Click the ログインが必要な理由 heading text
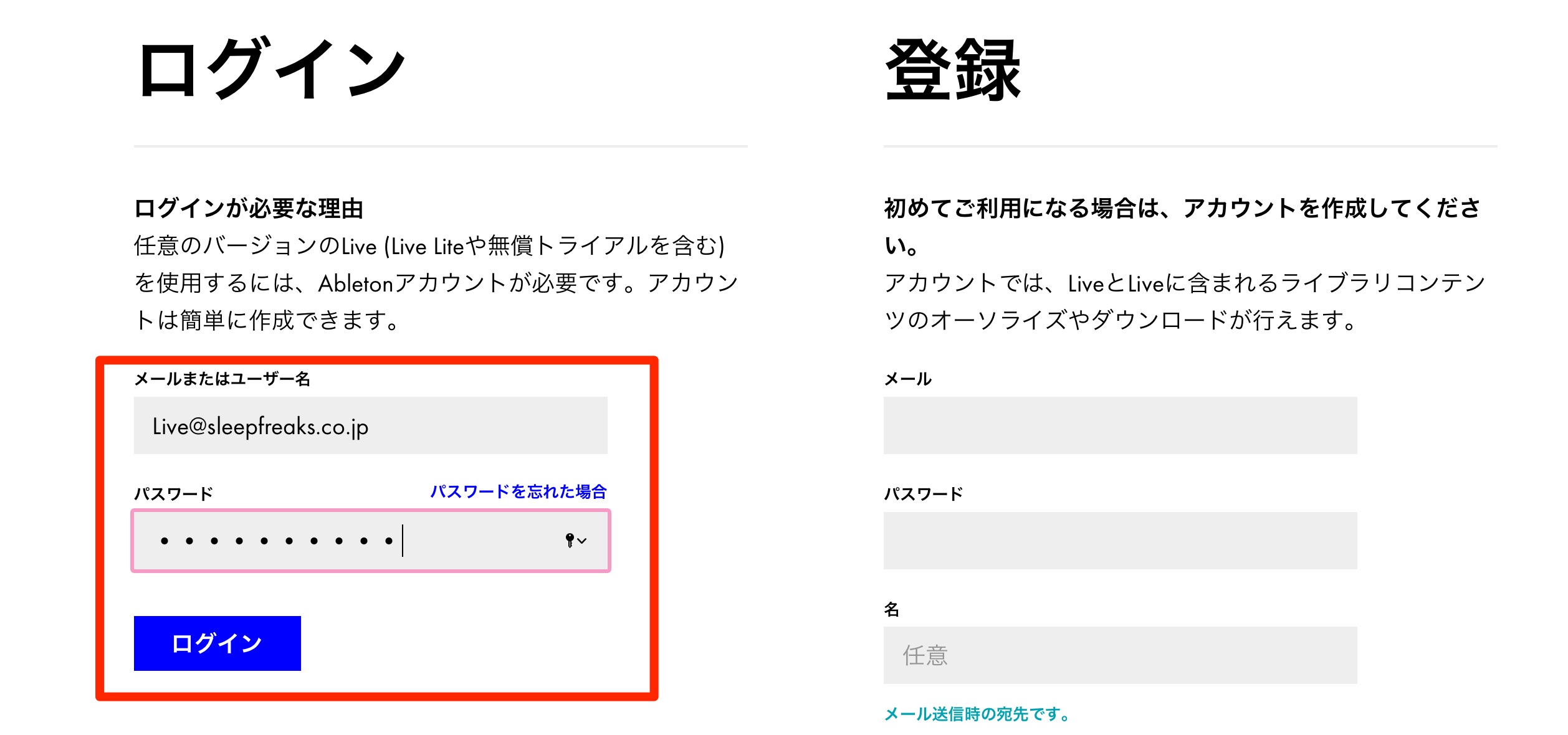Image resolution: width=1568 pixels, height=735 pixels. 249,208
